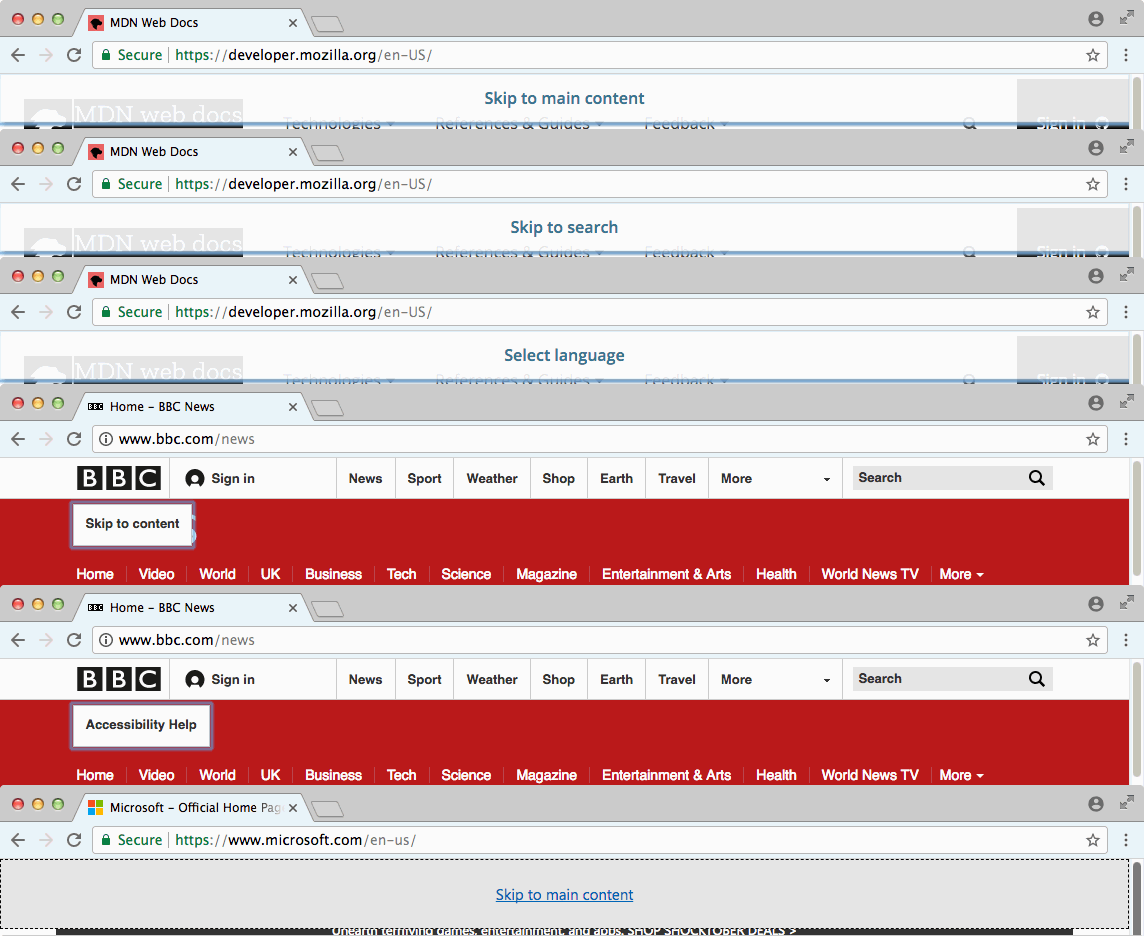The image size is (1144, 936).
Task: Expand red-bar More menu in BBC "Accessibility Help" window
Action: (962, 775)
